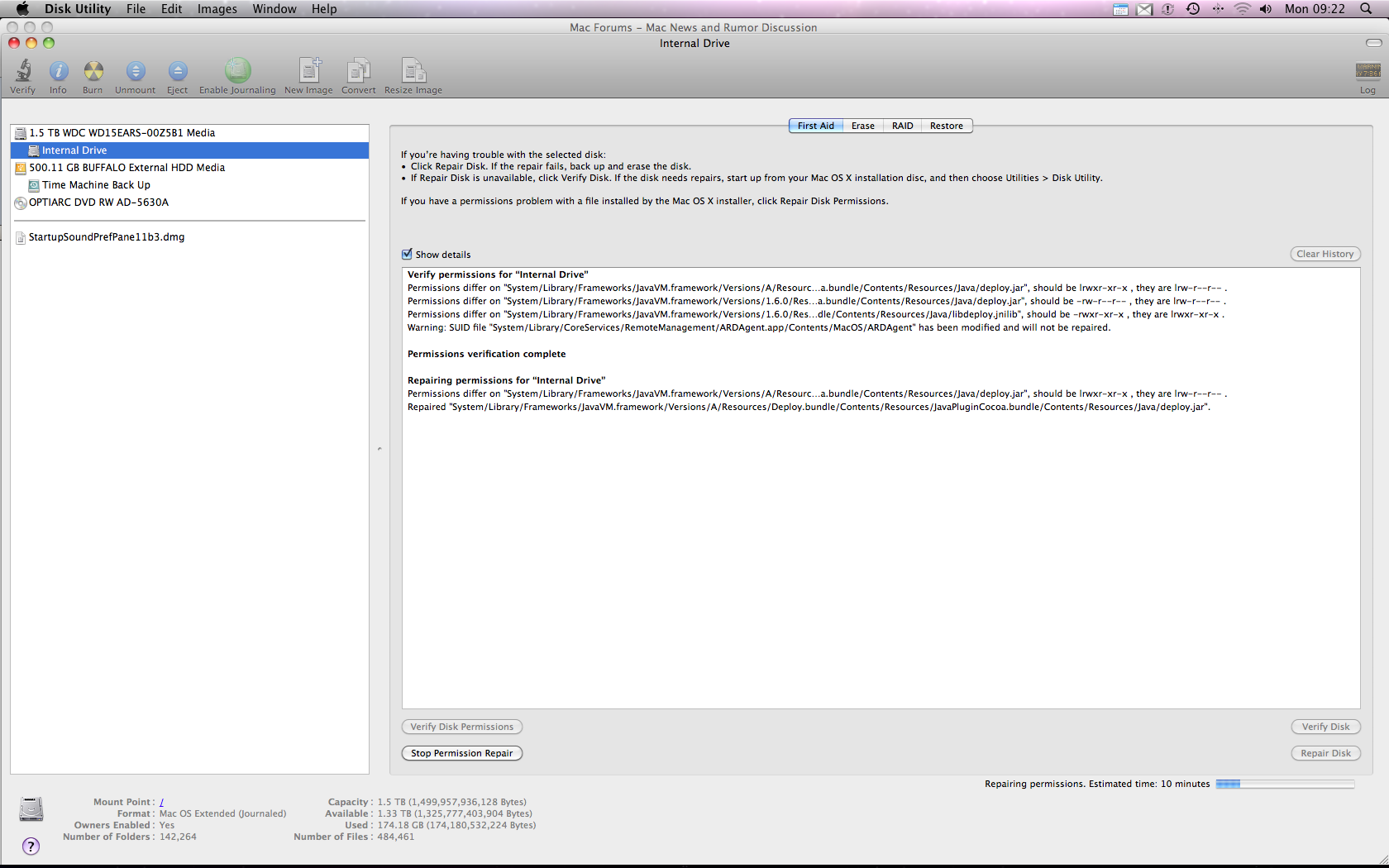Open Spotlight search in the menu bar
Screen dimensions: 1389x868
point(1366,9)
